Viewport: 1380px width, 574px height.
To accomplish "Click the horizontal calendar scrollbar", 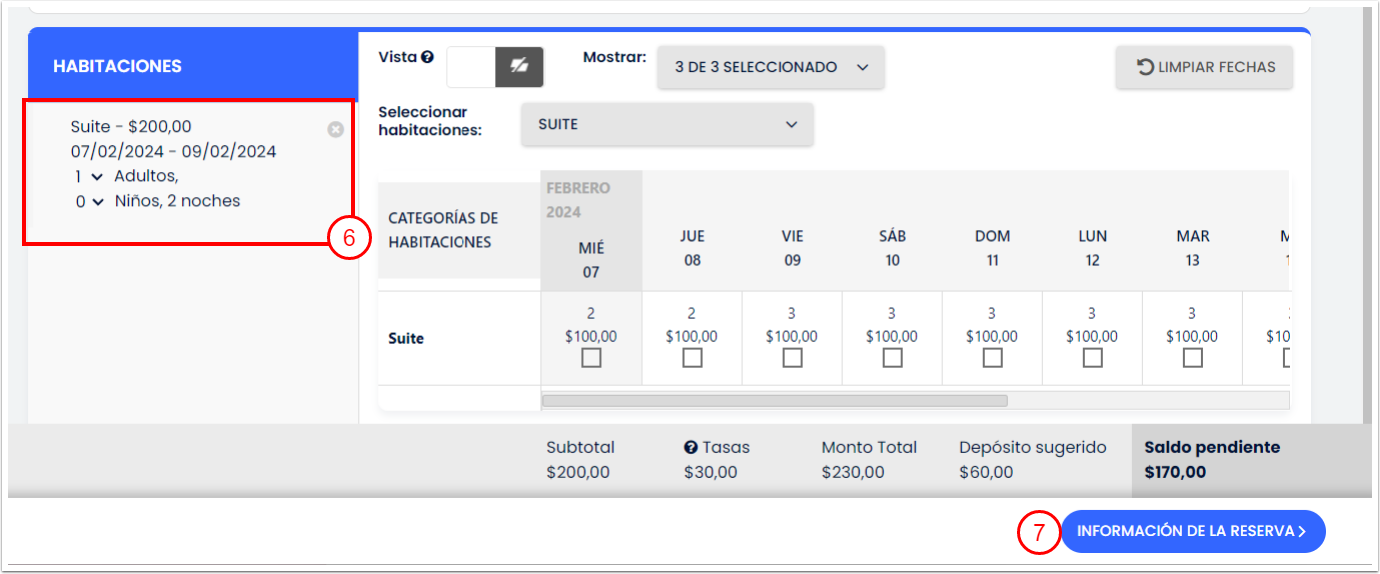I will click(x=774, y=400).
